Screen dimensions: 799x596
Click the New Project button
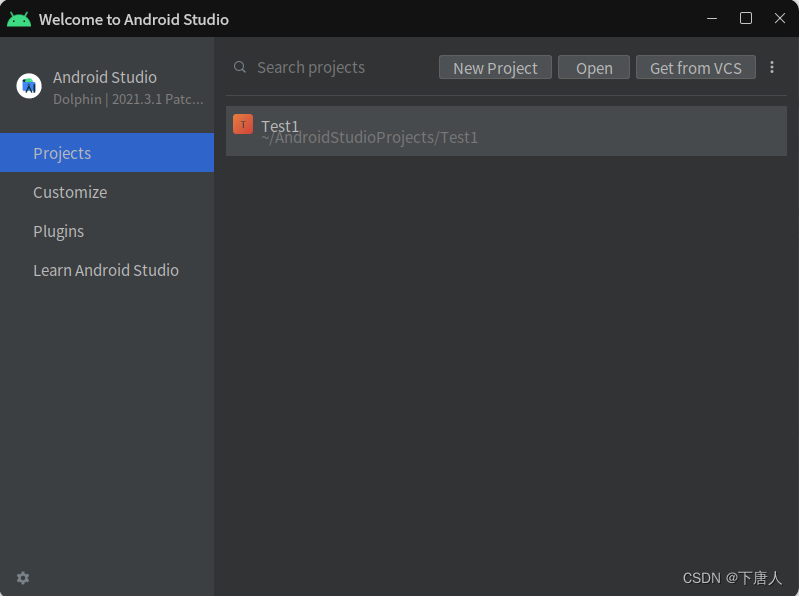pyautogui.click(x=495, y=67)
